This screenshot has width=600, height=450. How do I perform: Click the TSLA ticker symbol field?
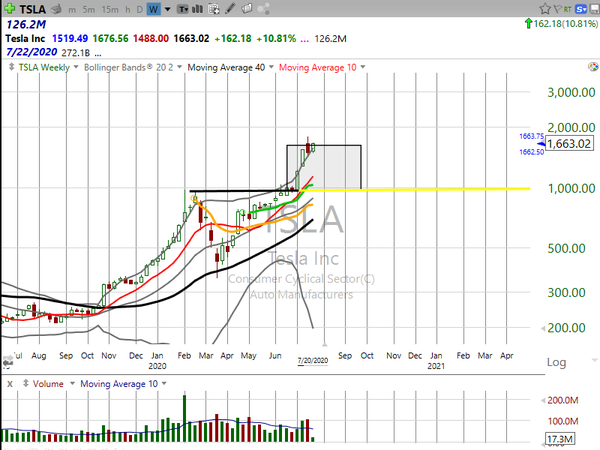point(30,9)
